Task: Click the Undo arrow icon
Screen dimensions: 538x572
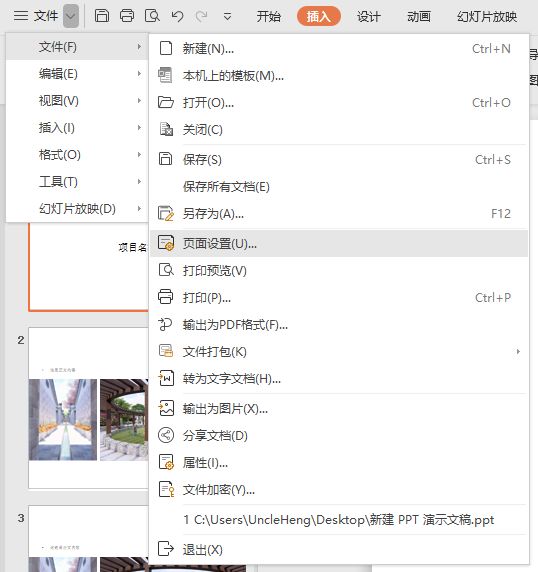Action: click(x=177, y=16)
